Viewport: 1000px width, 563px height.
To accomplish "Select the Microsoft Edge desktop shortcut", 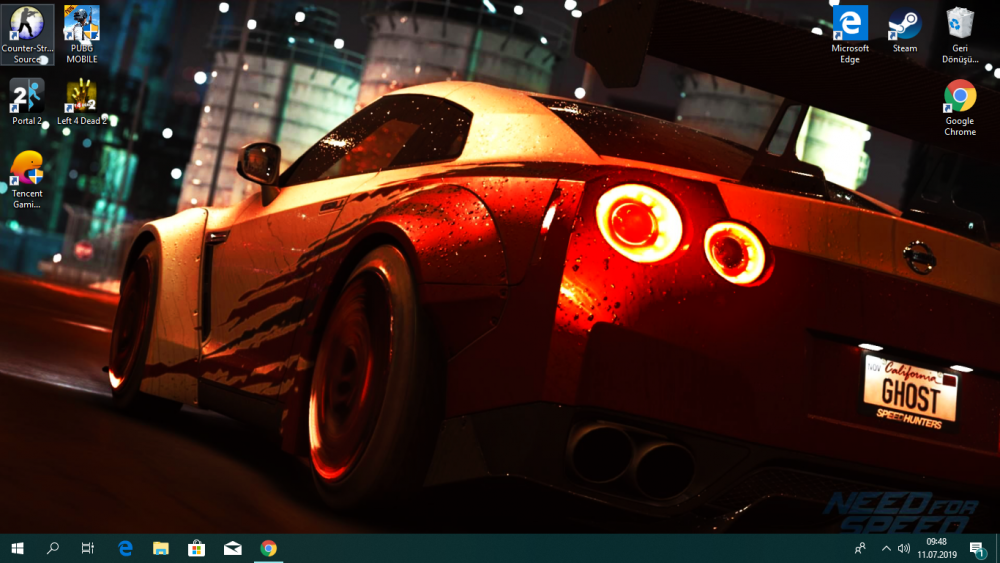I will pos(850,25).
